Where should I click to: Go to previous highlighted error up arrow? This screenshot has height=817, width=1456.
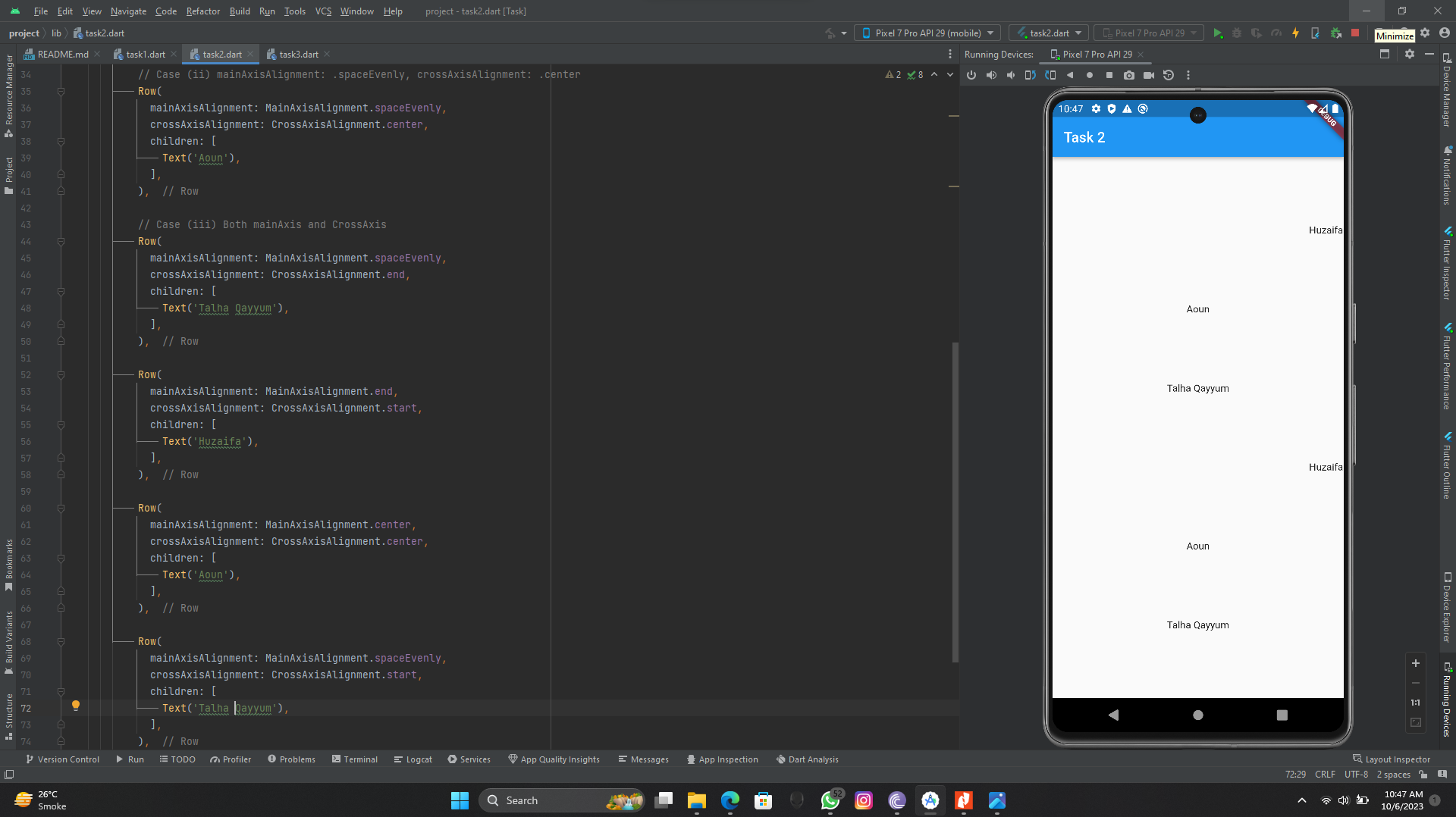click(934, 74)
